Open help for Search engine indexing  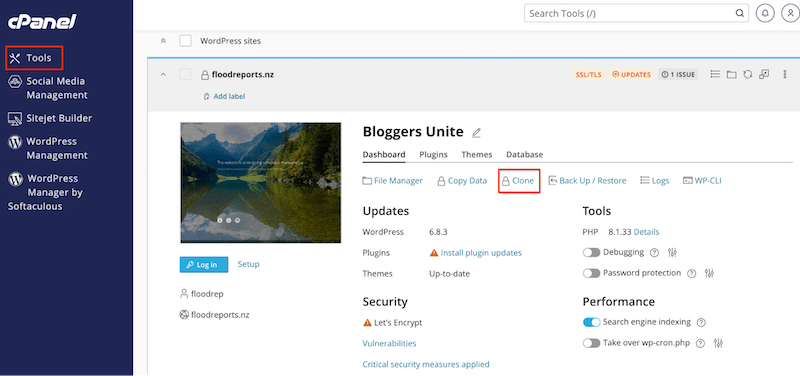[x=701, y=322]
